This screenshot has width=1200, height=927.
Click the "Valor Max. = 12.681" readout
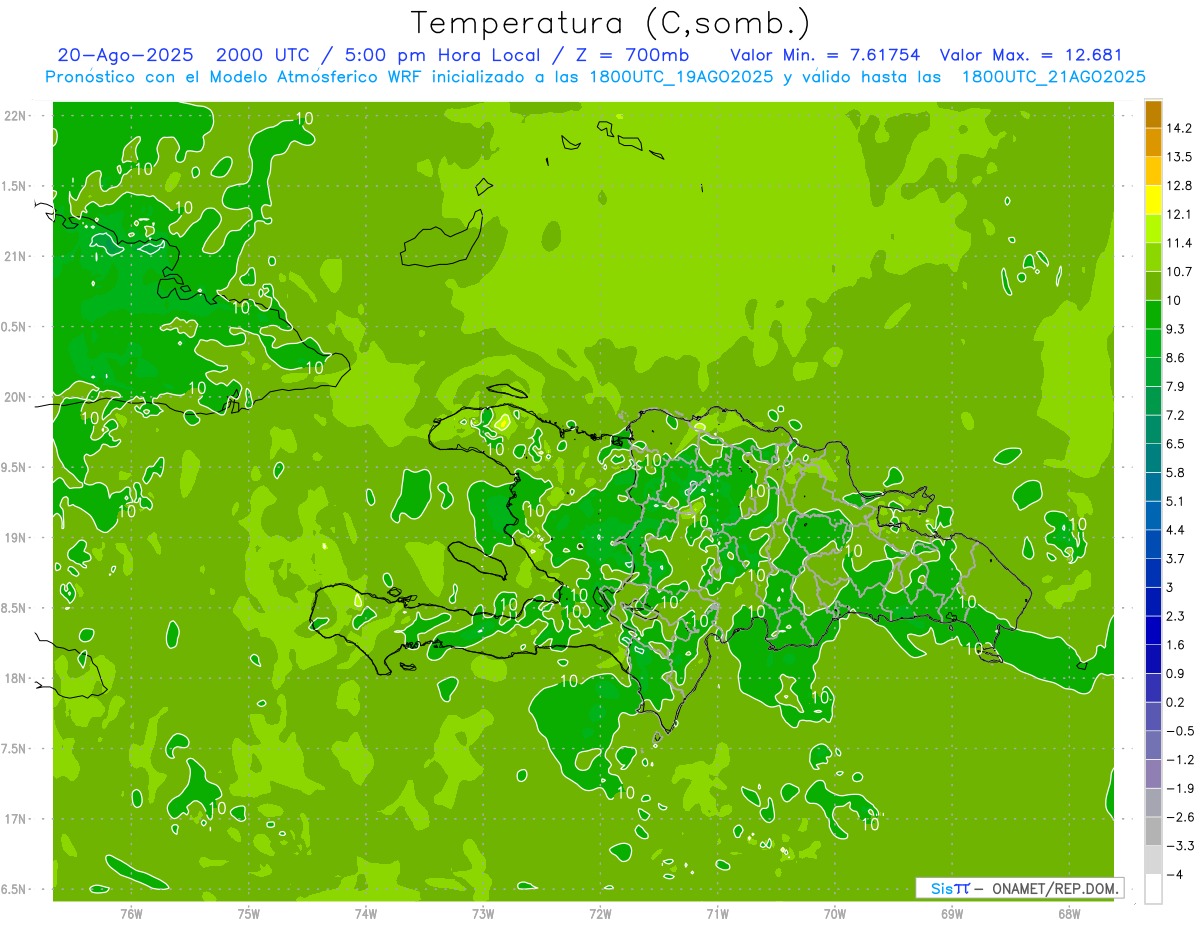pos(1032,55)
